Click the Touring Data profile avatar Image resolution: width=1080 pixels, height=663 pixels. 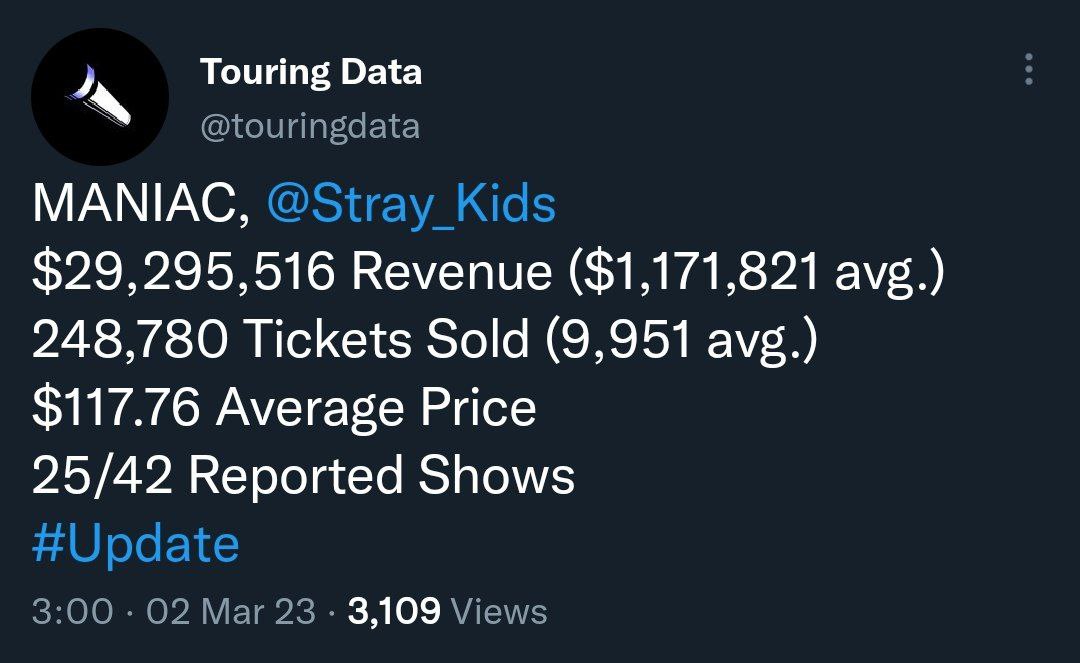click(x=98, y=96)
